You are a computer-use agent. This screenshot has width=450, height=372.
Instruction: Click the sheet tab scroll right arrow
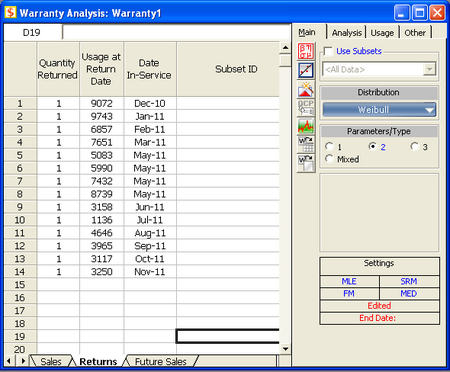coord(23,361)
